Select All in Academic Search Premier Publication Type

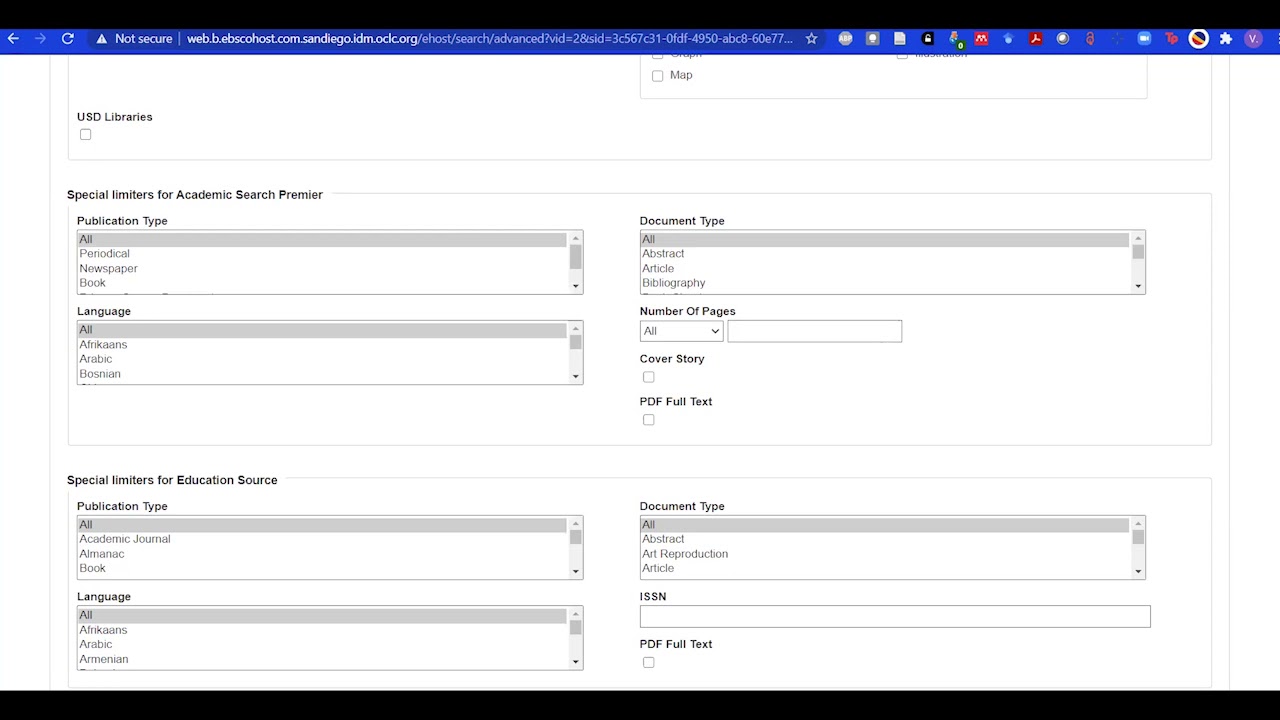coord(322,239)
